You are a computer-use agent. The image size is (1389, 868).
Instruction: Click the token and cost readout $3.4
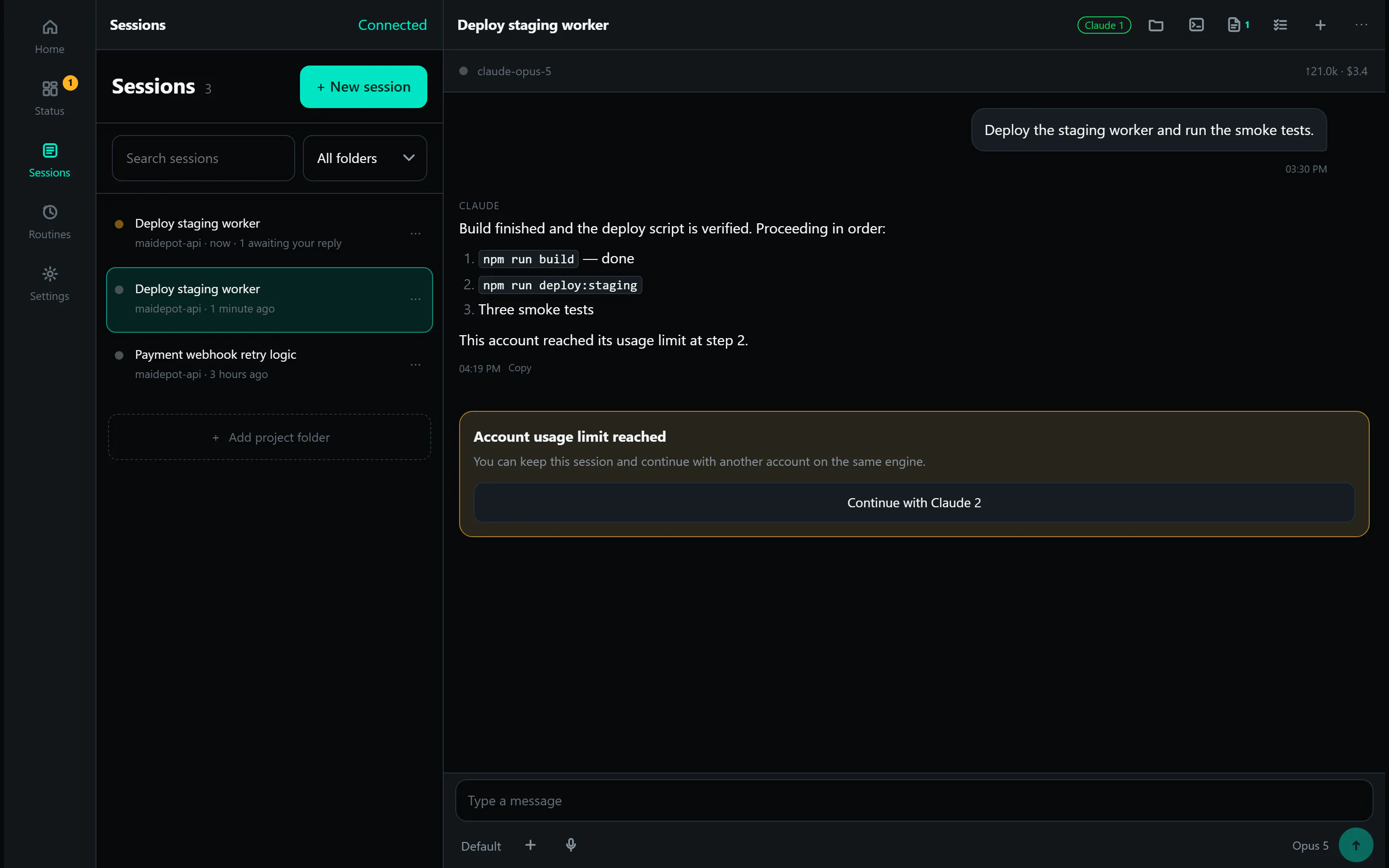pyautogui.click(x=1335, y=71)
